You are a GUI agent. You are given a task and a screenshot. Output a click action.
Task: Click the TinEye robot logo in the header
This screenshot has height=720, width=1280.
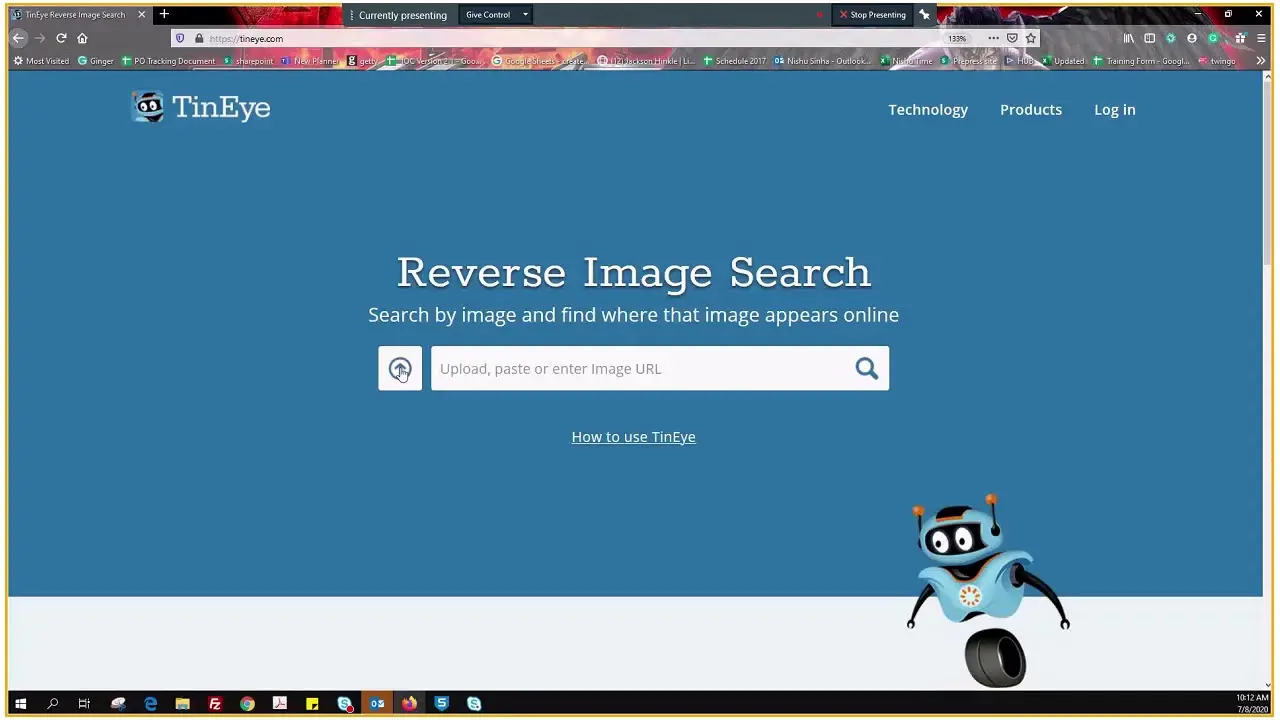pos(148,107)
